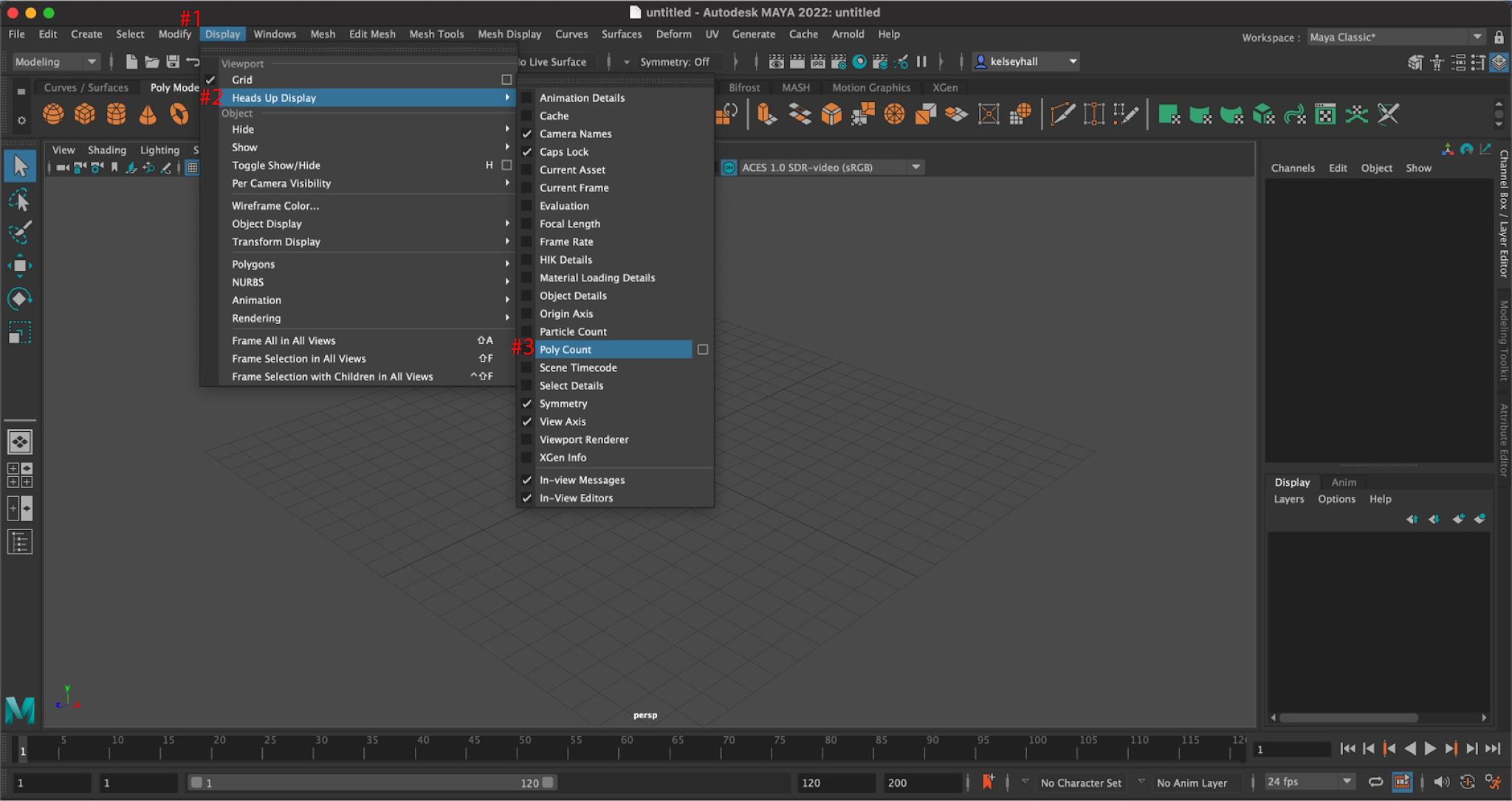Toggle audio volume speaker icon
Screen dimensions: 1512x801
pyautogui.click(x=1440, y=783)
